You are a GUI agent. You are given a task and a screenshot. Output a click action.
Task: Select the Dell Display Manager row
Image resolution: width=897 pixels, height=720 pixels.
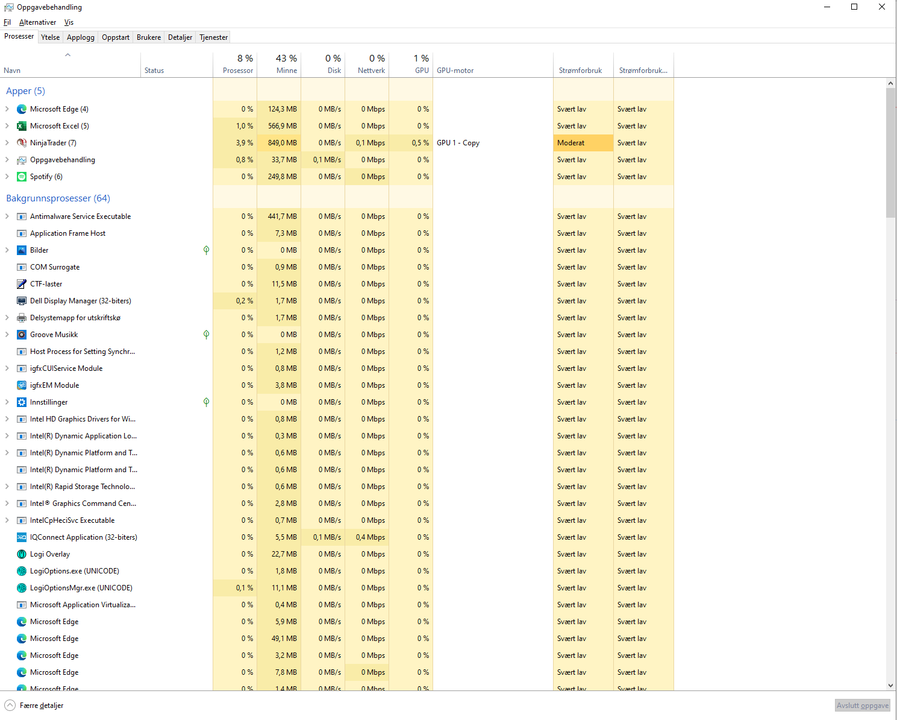click(x=80, y=301)
